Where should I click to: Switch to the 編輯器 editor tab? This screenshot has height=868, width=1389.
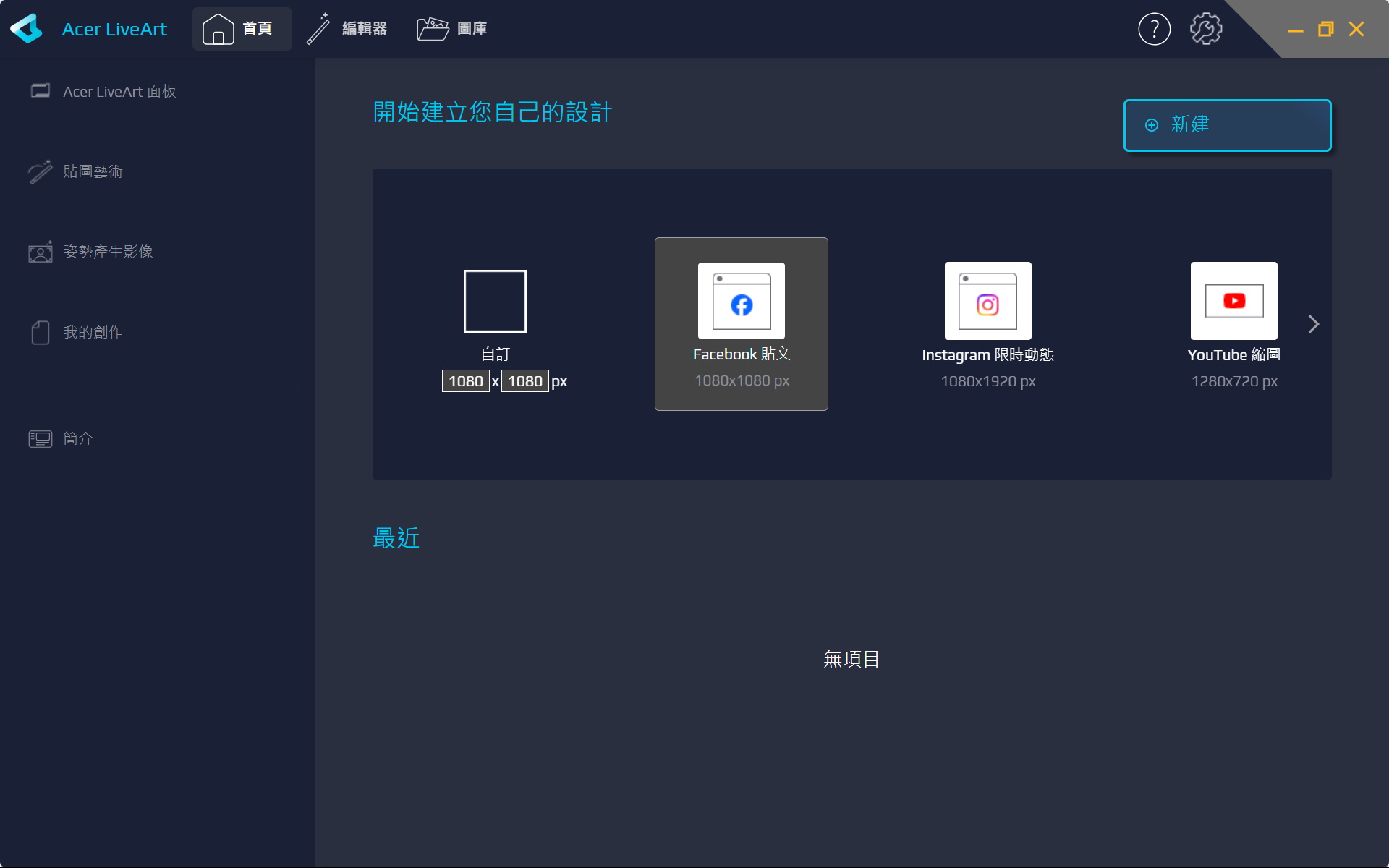pyautogui.click(x=347, y=29)
